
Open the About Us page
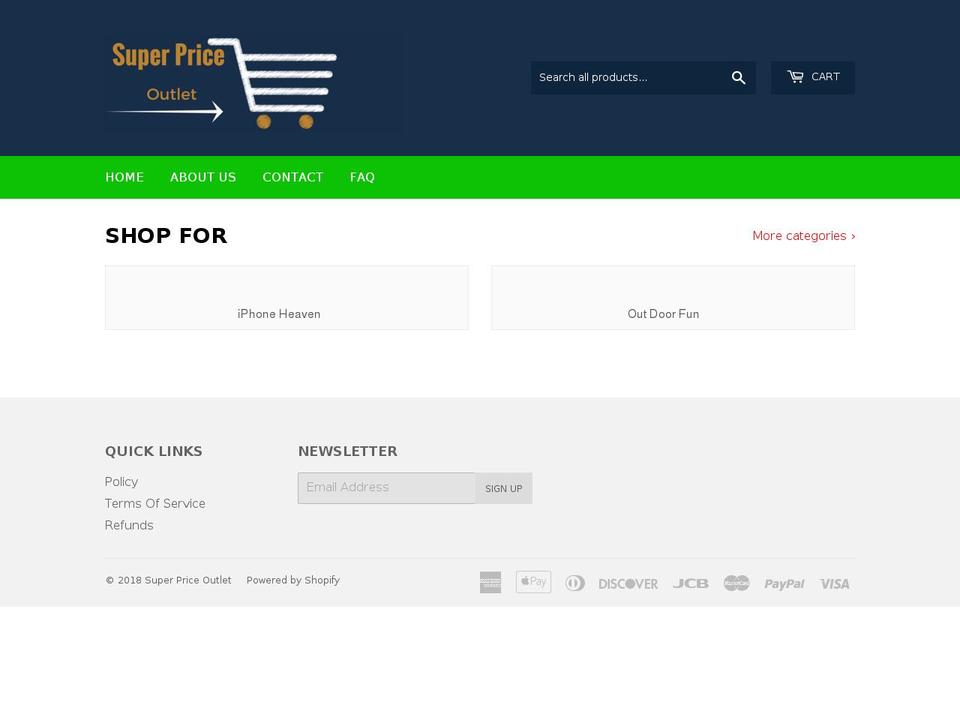click(203, 178)
